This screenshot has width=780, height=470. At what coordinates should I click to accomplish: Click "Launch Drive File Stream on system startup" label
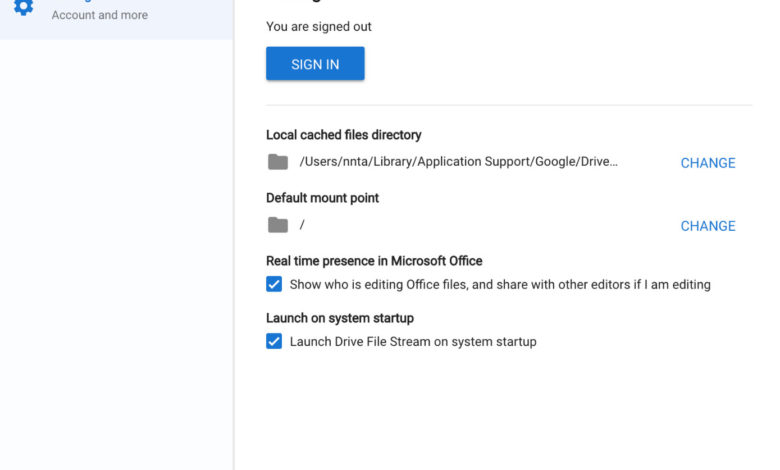click(413, 342)
